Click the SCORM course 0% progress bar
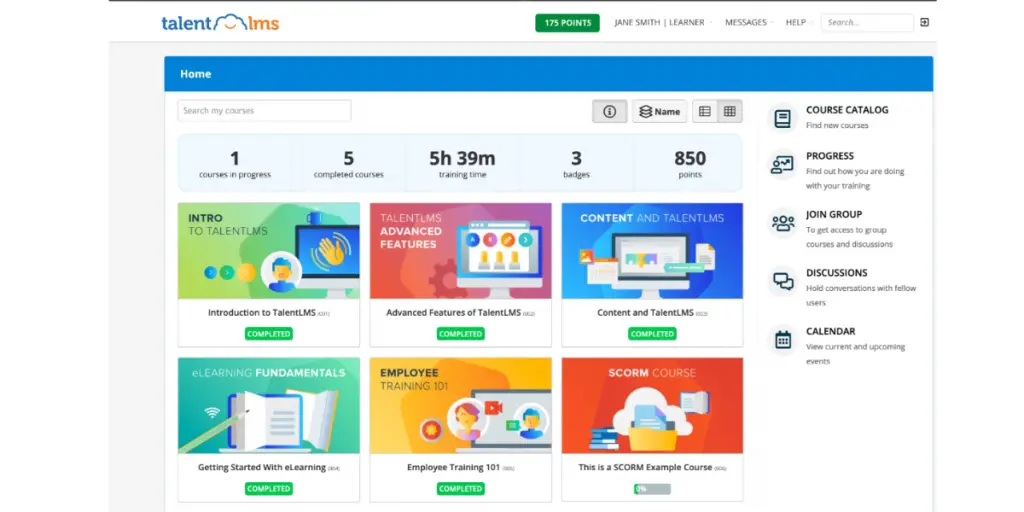The height and width of the screenshot is (512, 1024). pyautogui.click(x=652, y=488)
